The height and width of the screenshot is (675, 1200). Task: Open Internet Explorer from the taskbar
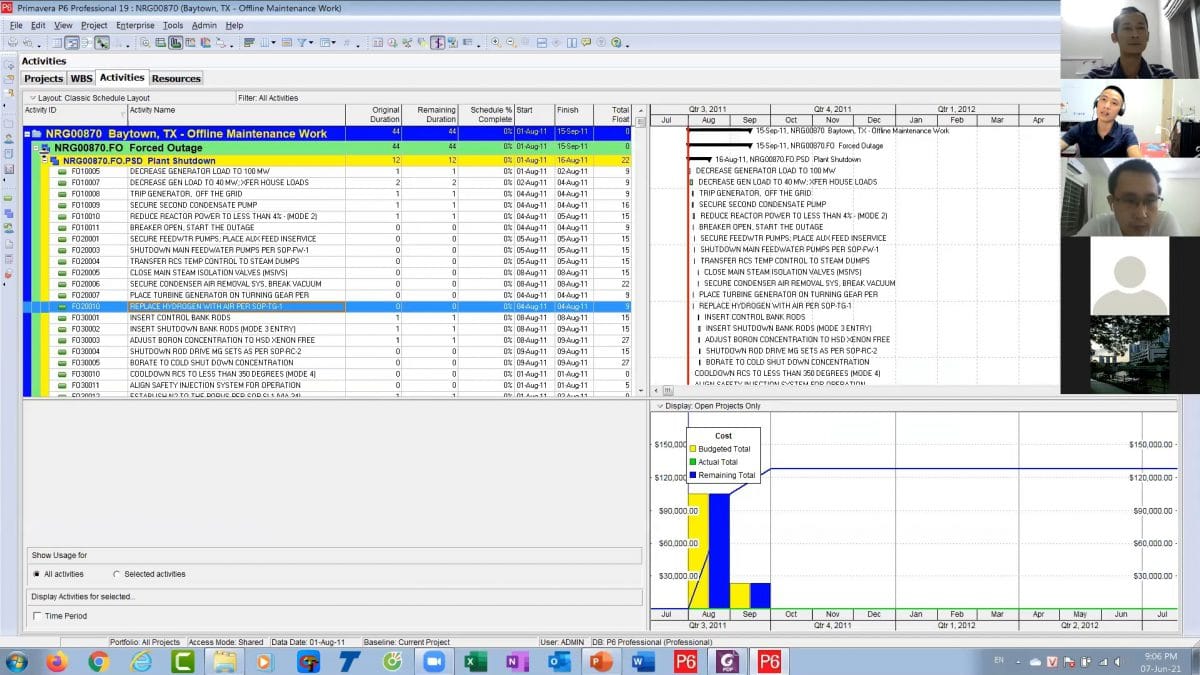[x=141, y=661]
